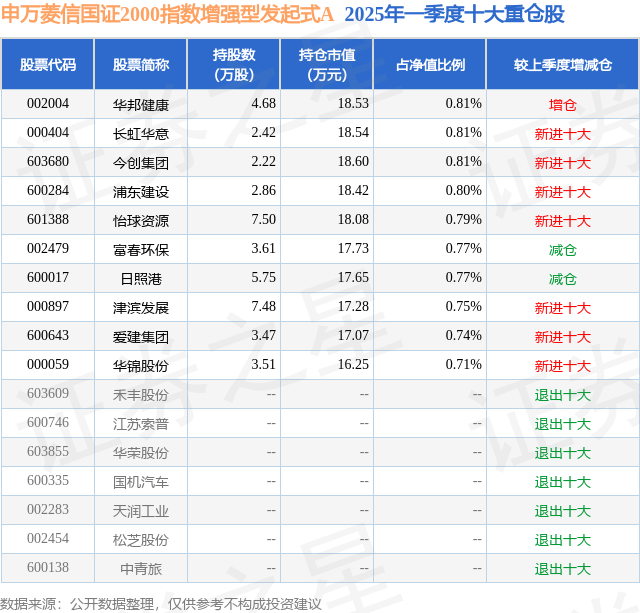Select stock code 600643
This screenshot has height=613, width=640.
click(48, 335)
